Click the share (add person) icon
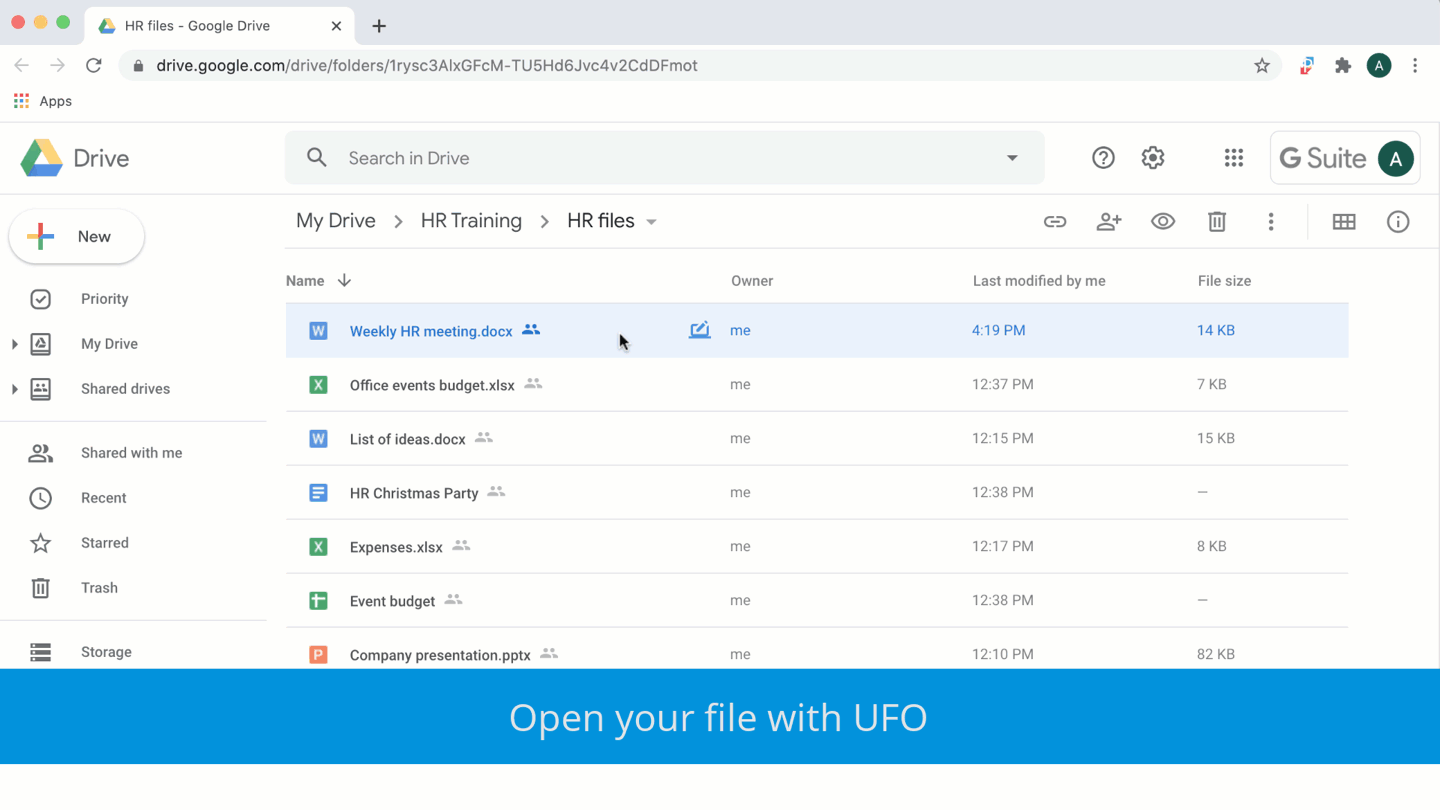The image size is (1440, 810). (1109, 222)
